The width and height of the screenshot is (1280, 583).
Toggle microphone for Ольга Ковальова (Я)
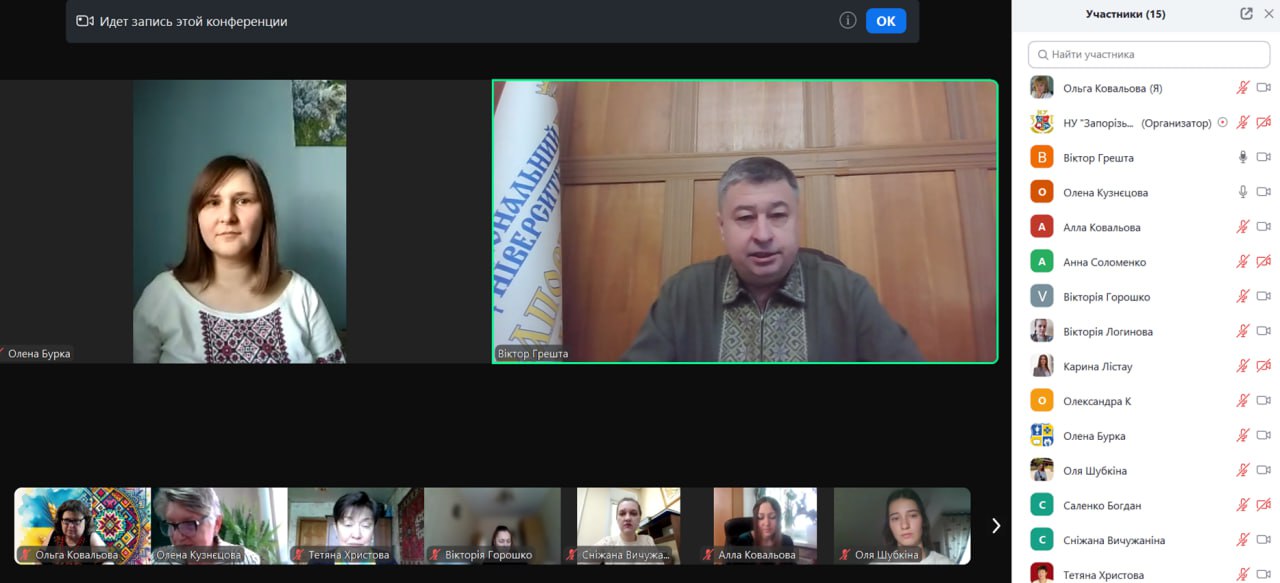click(1243, 88)
